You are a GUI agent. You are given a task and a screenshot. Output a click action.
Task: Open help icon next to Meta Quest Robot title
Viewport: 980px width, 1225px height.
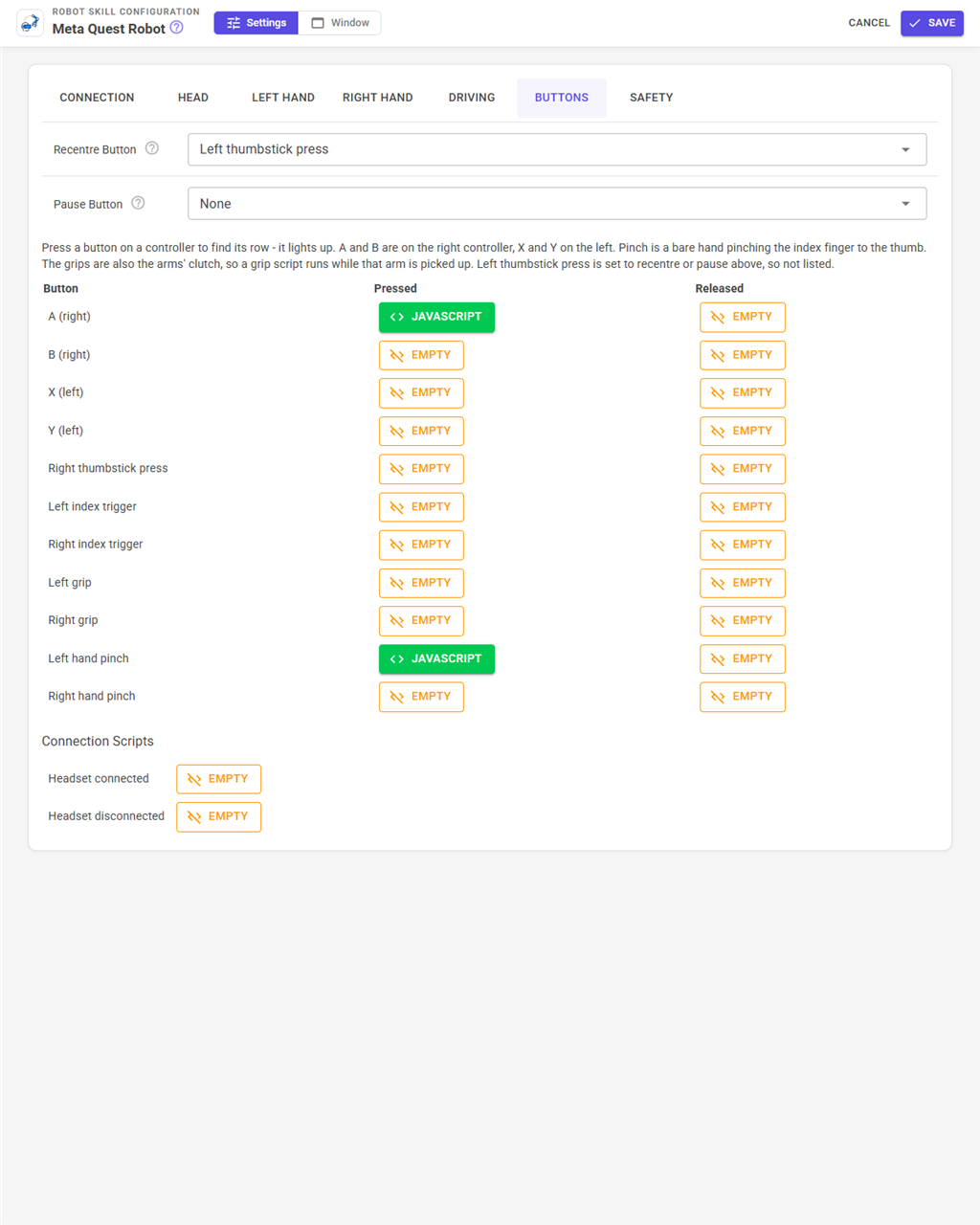(176, 28)
